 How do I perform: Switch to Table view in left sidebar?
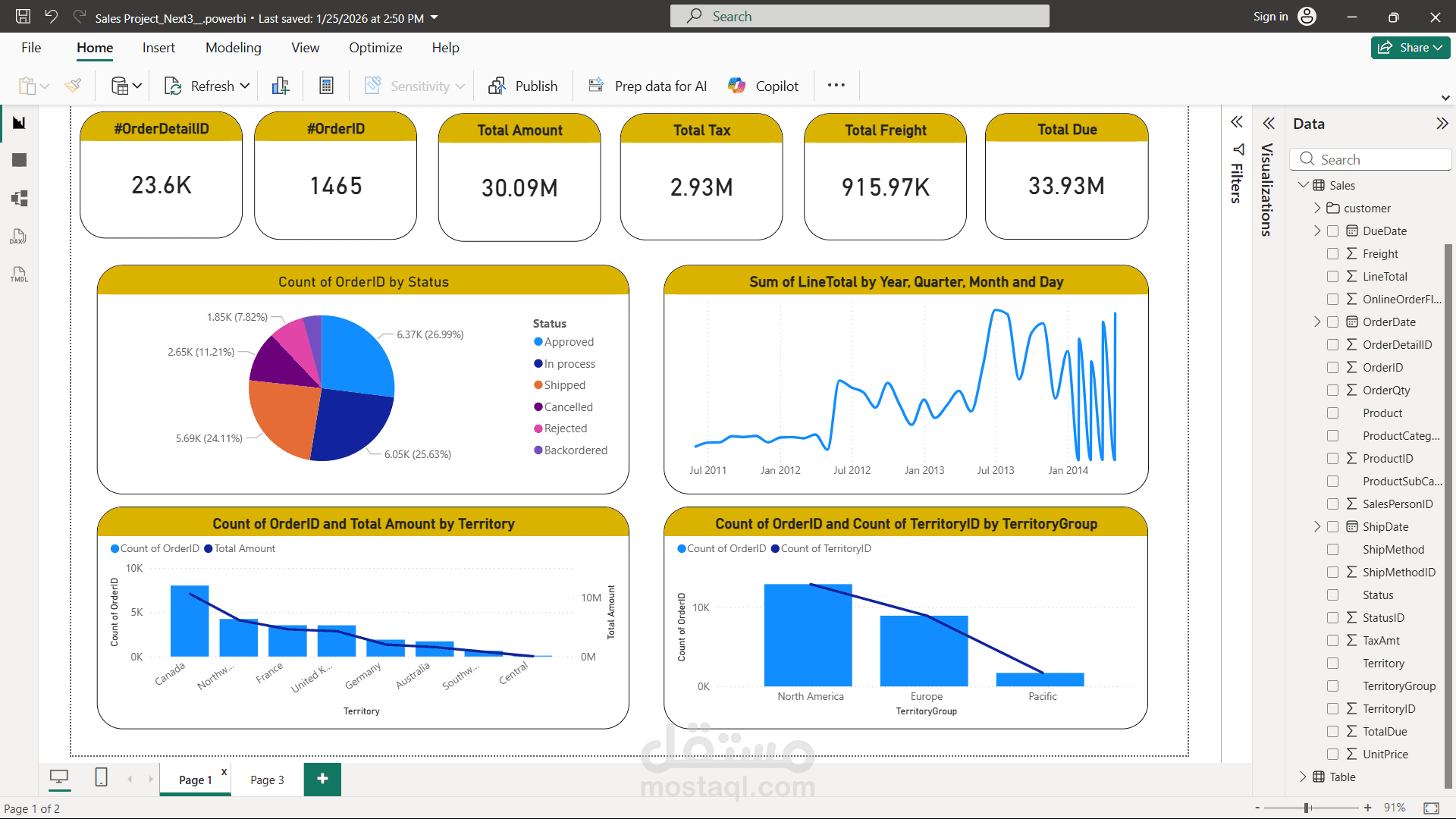click(x=20, y=160)
